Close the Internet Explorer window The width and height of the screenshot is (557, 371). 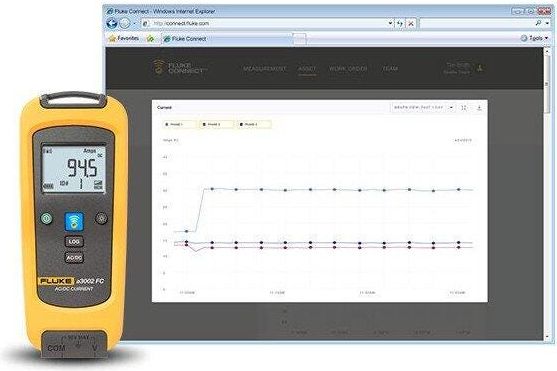coord(544,11)
